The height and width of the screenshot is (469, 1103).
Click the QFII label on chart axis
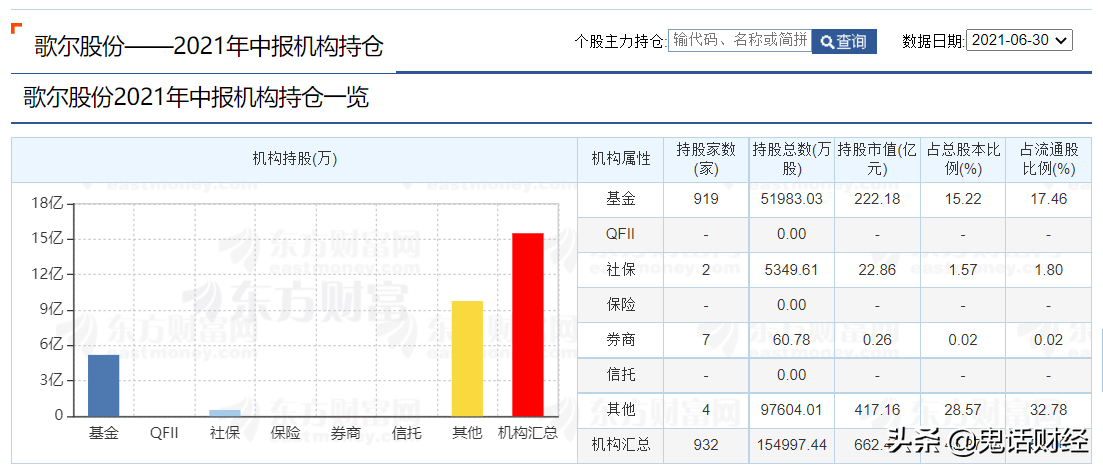coord(164,432)
